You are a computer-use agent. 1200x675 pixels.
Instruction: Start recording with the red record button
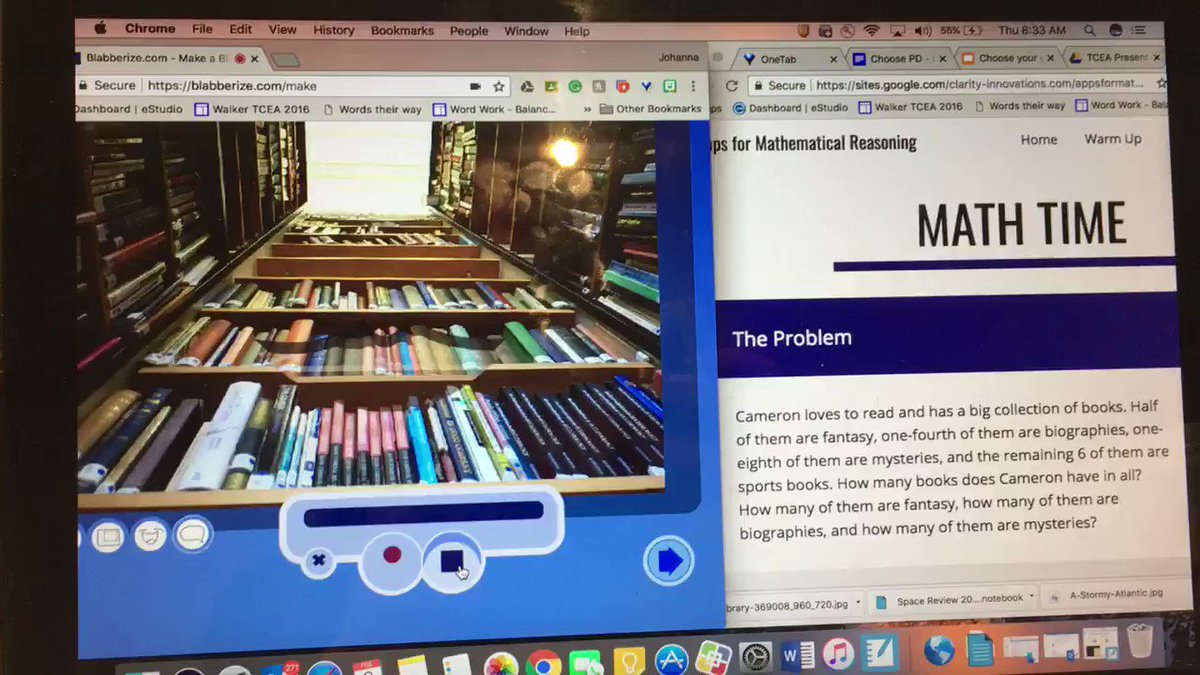click(x=392, y=554)
